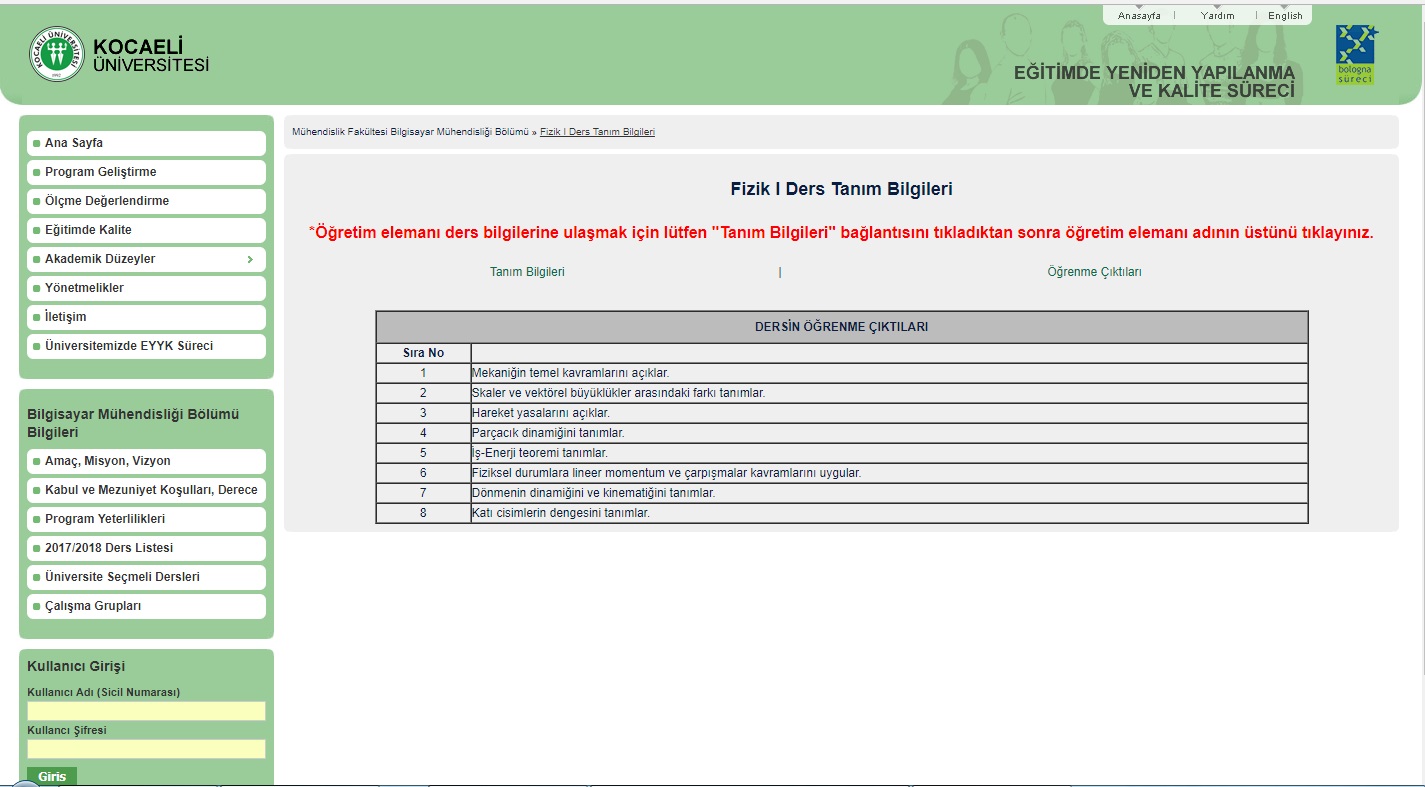Switch to the Öğrenme Çıktıları tab
The width and height of the screenshot is (1425, 787).
[1094, 272]
